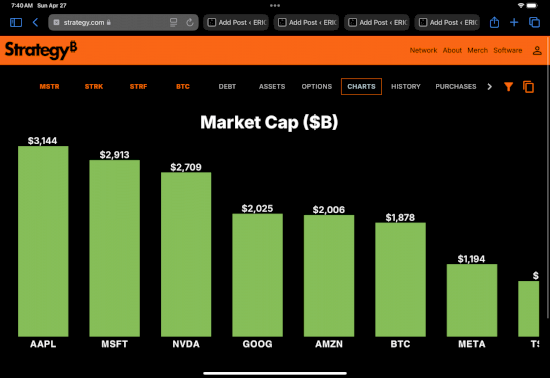This screenshot has height=378, width=550.
Task: Go back with the browser back arrow
Action: (35, 22)
